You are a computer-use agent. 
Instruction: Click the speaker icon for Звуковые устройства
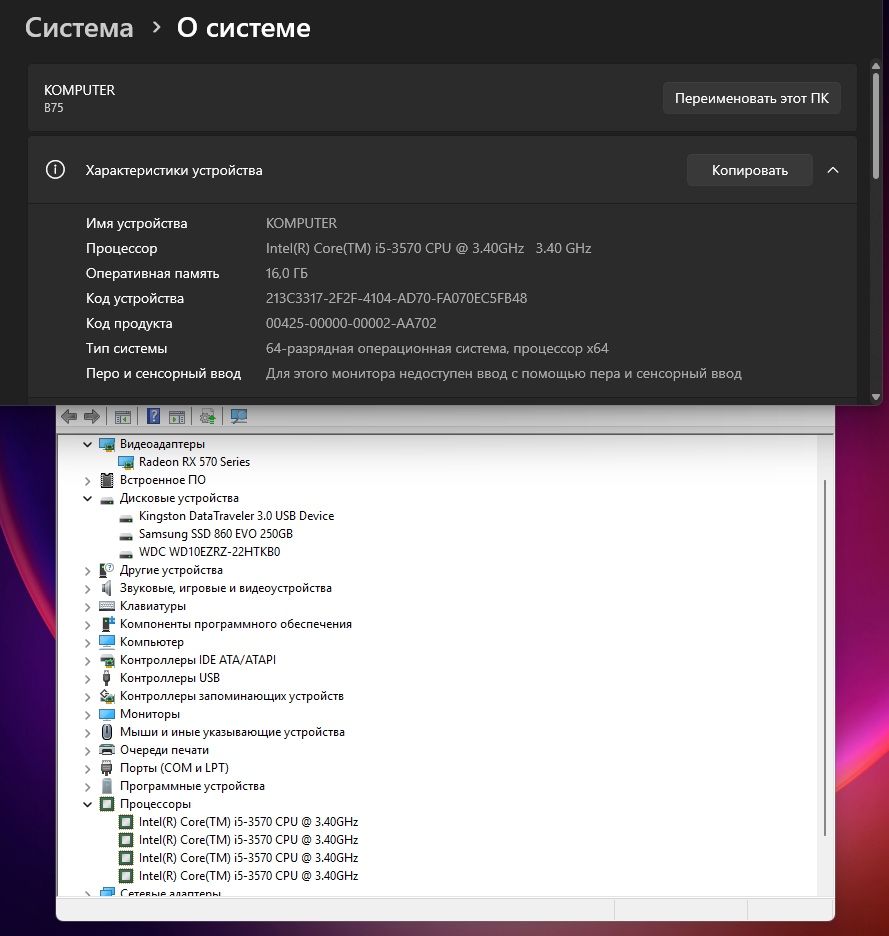tap(106, 588)
